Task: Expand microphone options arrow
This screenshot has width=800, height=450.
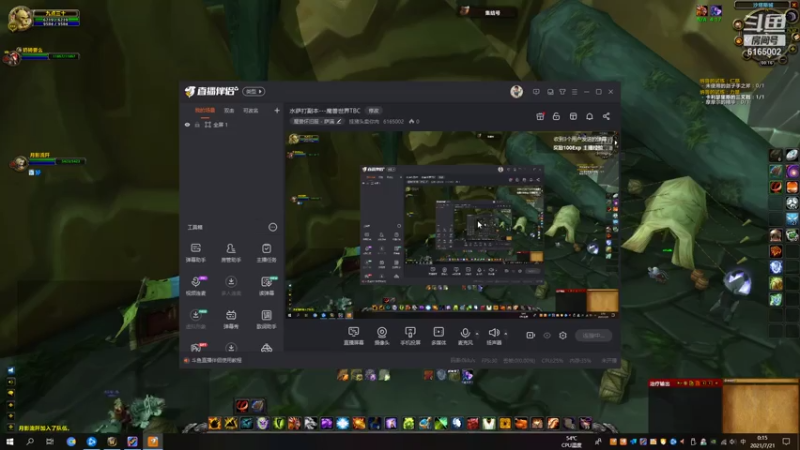Action: pos(477,334)
